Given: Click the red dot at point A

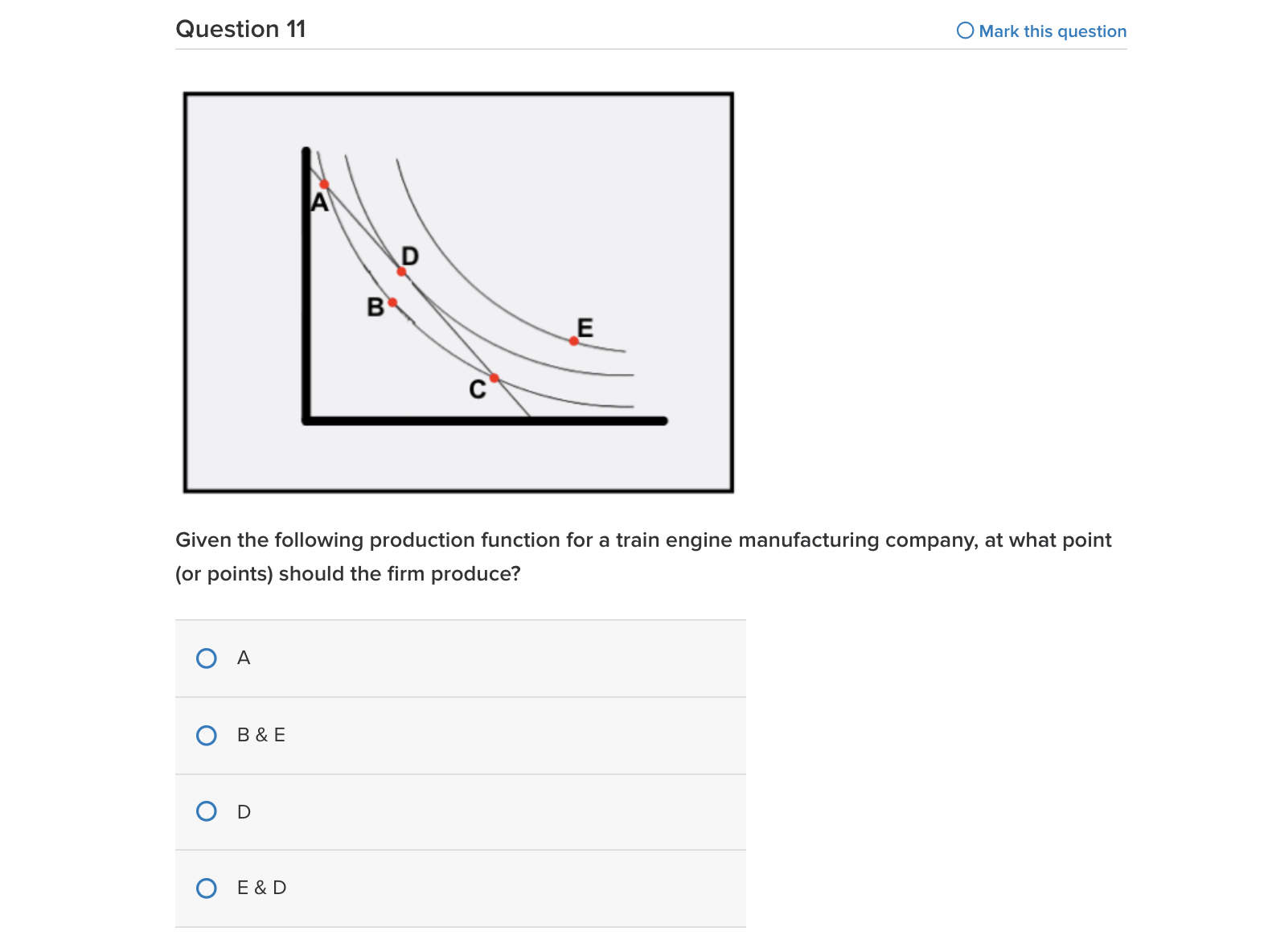Looking at the screenshot, I should point(324,183).
